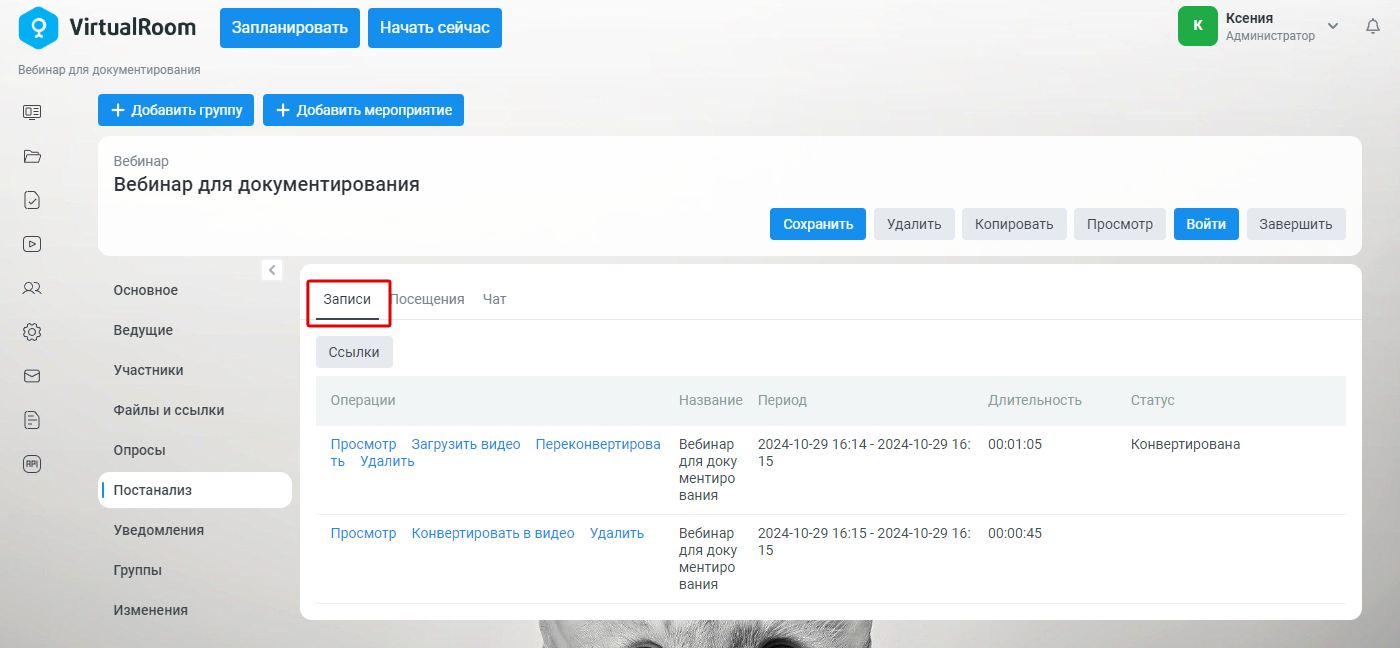This screenshot has height=648, width=1400.
Task: Switch to the Чат tab
Action: pyautogui.click(x=495, y=299)
